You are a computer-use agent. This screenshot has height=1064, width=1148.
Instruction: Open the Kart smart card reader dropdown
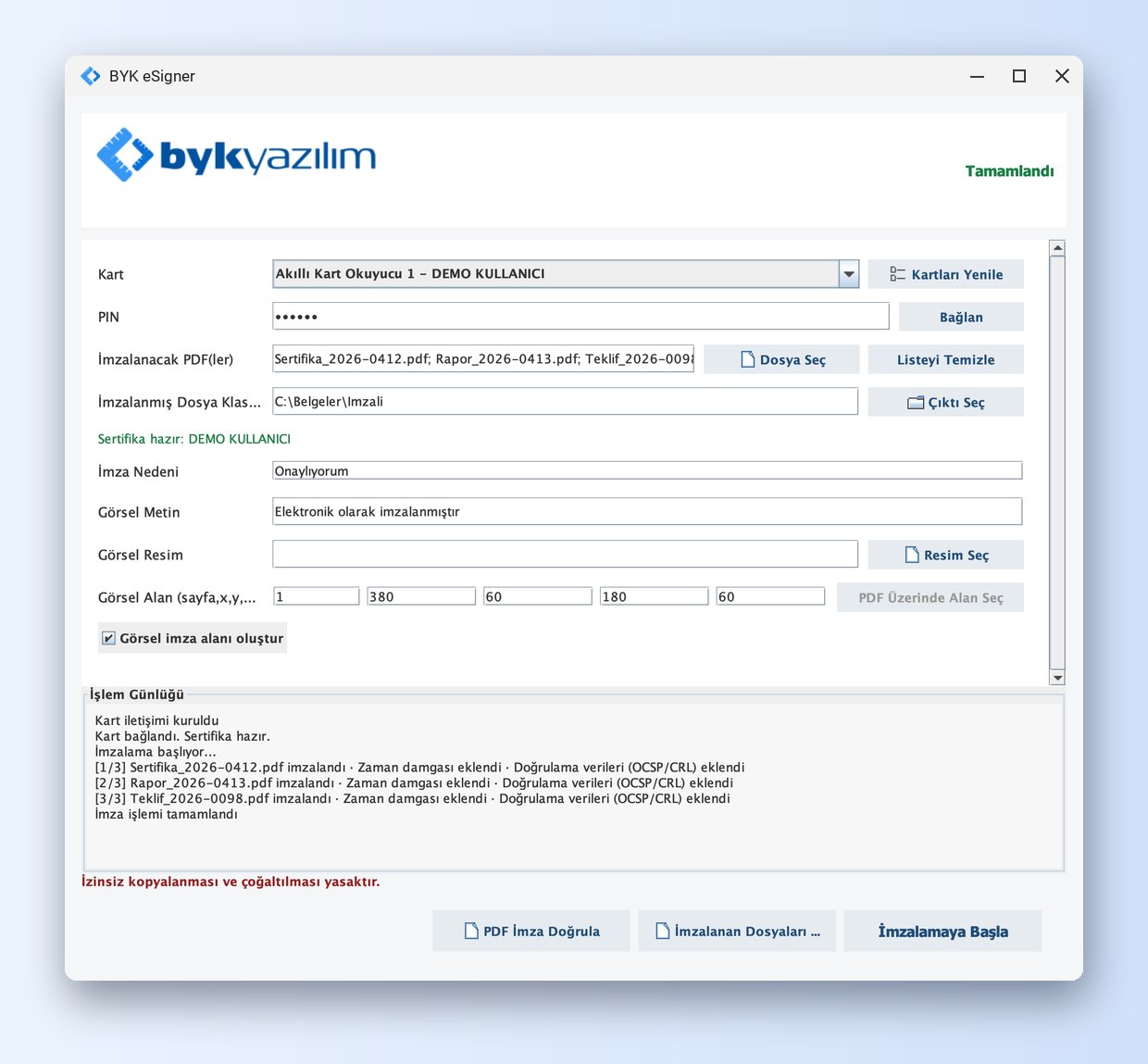(x=848, y=274)
